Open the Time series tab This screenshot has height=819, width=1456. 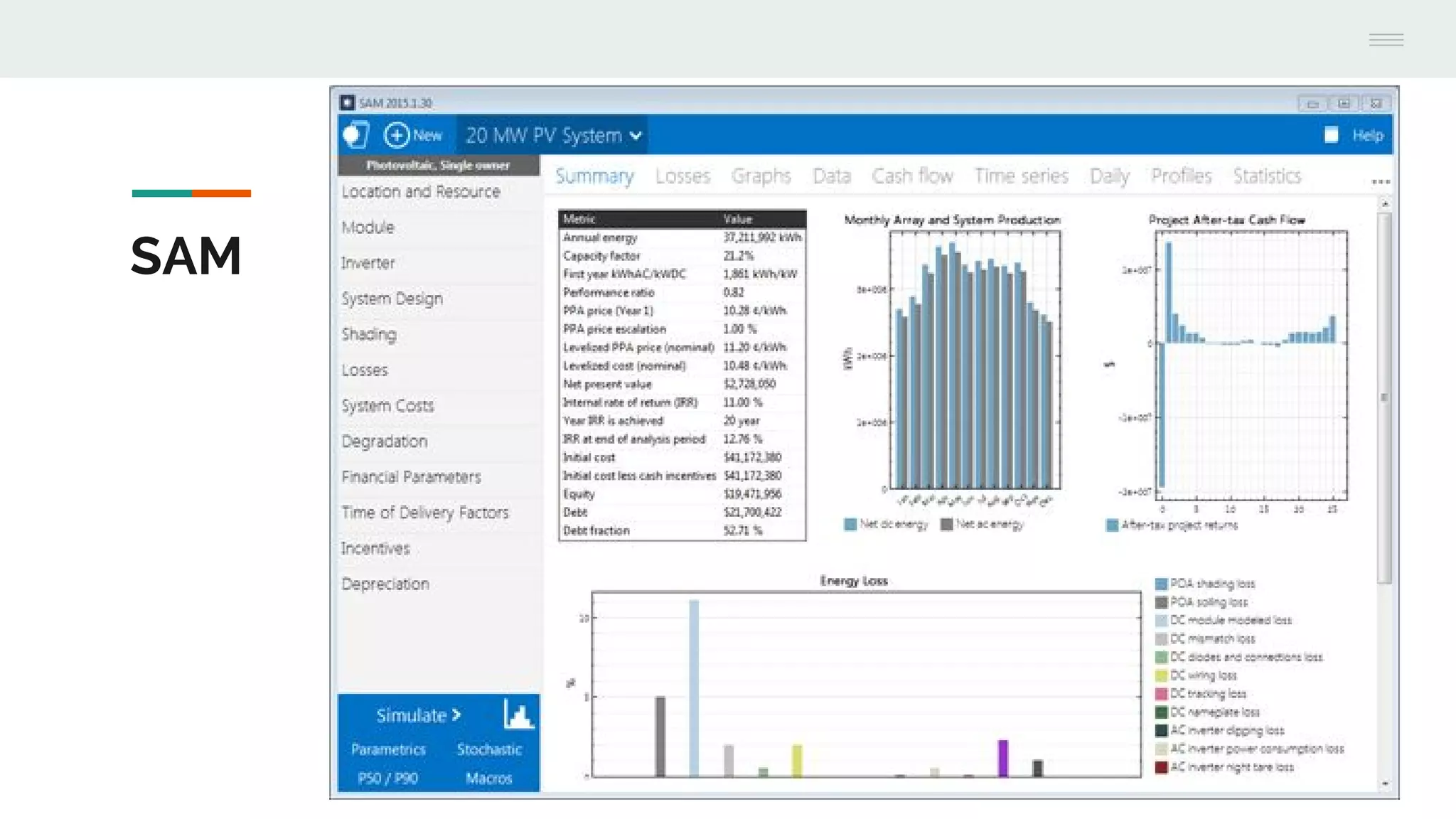tap(1021, 176)
